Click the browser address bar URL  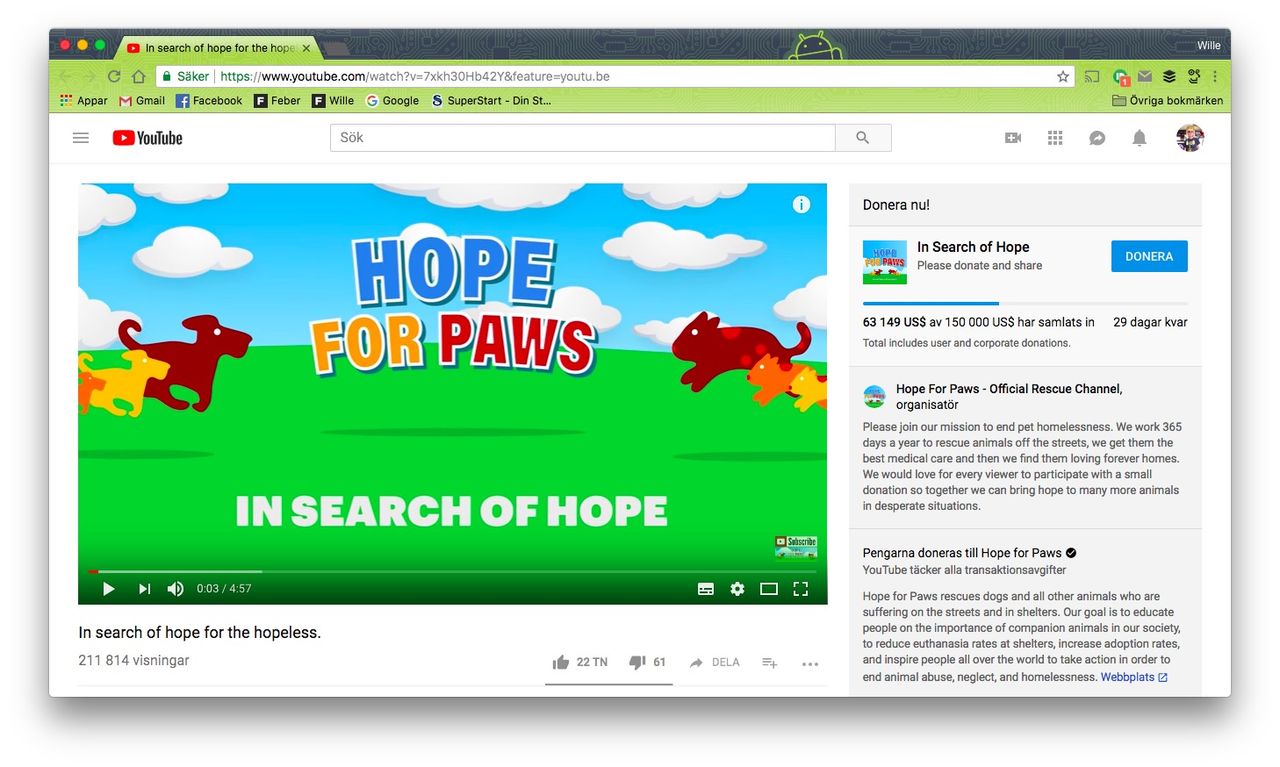415,76
